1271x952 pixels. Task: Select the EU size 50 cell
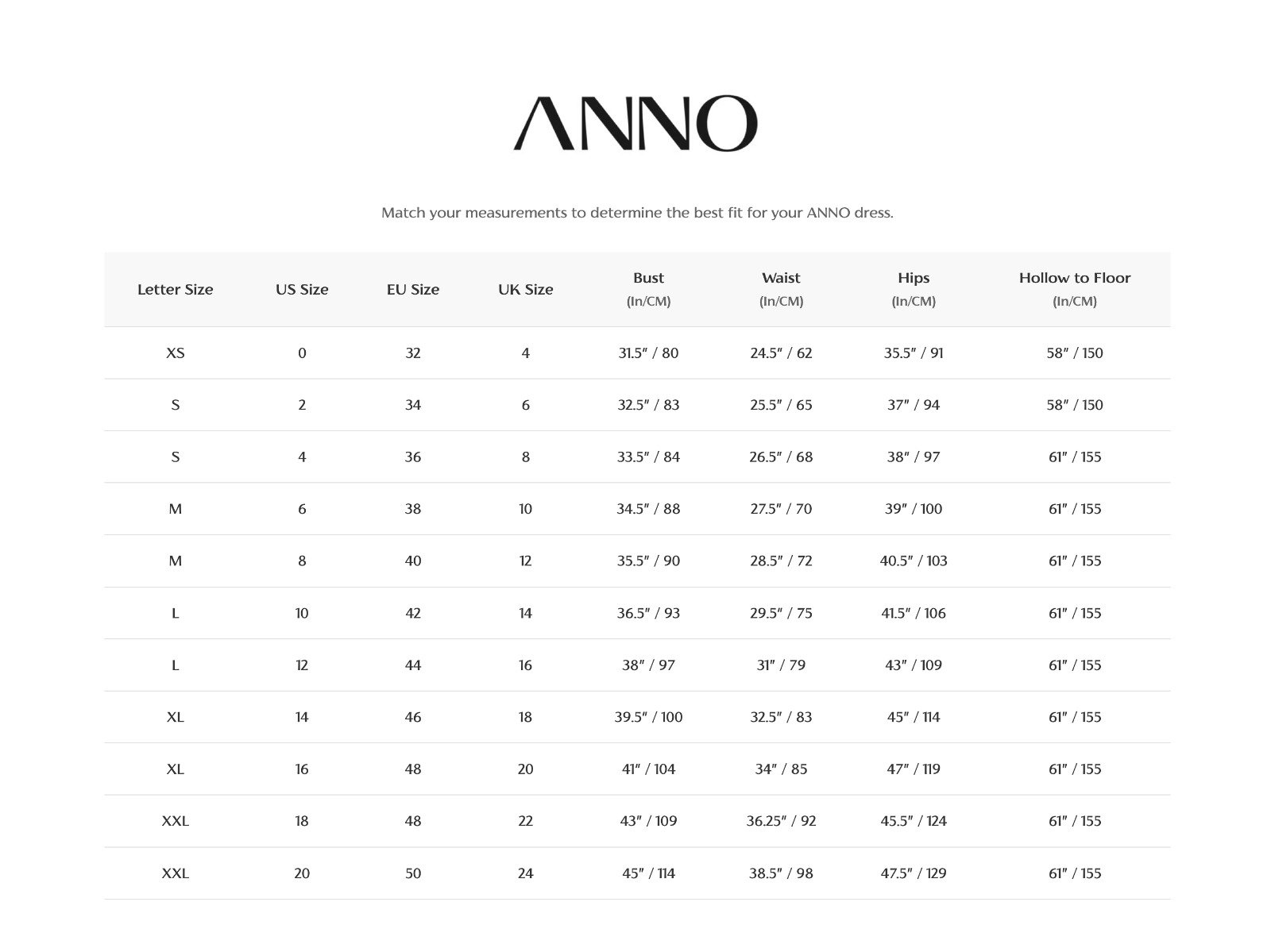[413, 873]
